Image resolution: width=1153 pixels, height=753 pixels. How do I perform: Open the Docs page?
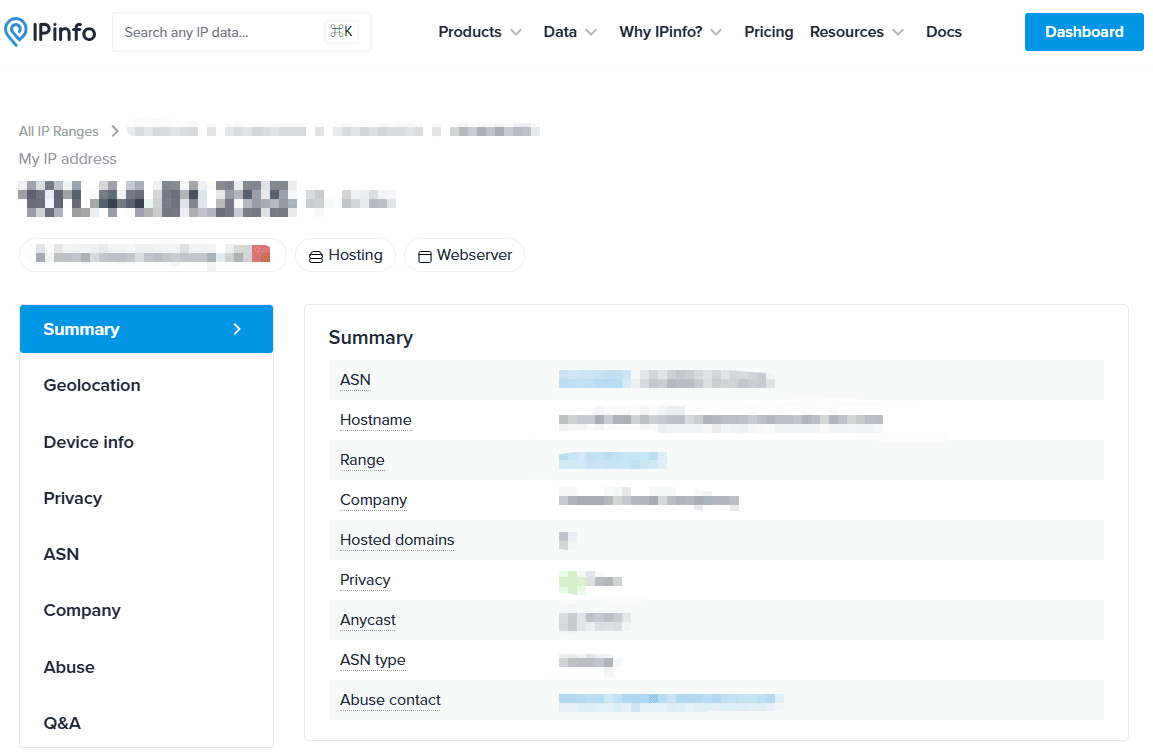coord(943,32)
